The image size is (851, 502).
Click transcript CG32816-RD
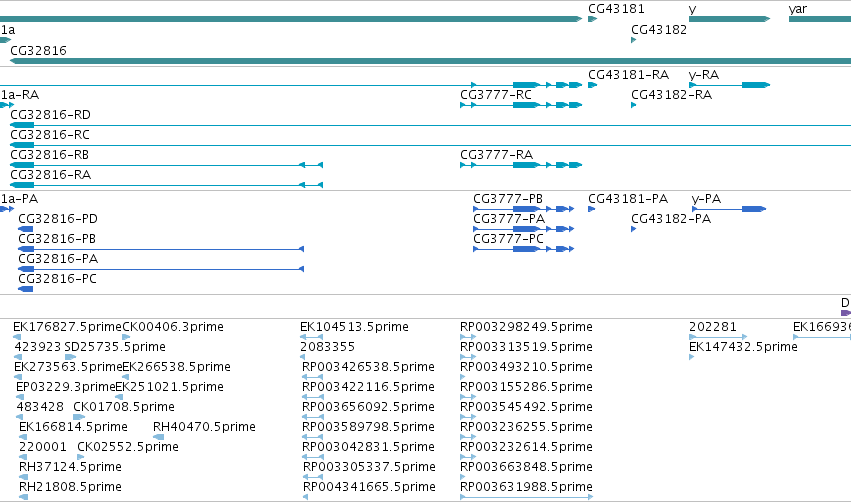pyautogui.click(x=50, y=115)
